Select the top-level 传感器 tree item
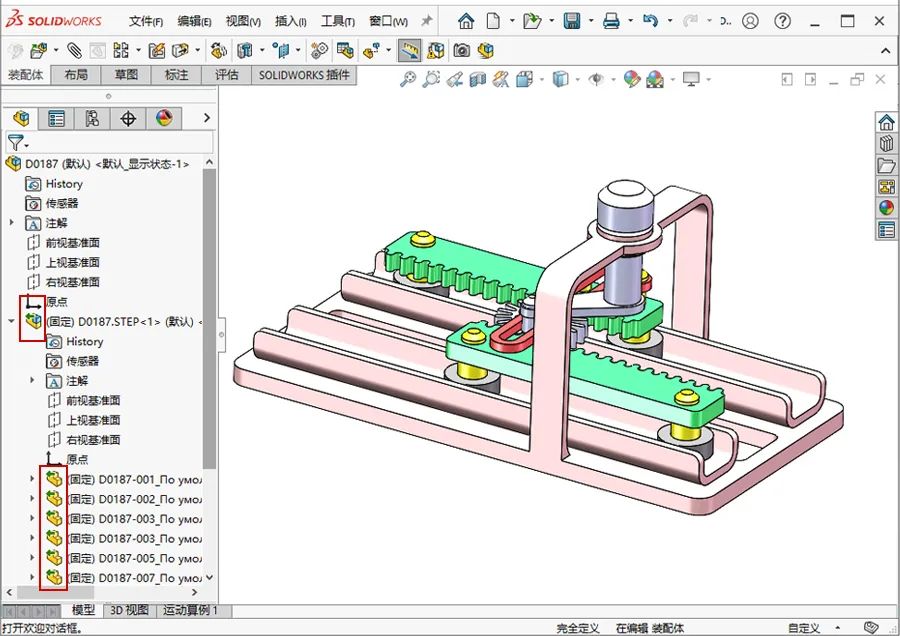The width and height of the screenshot is (900, 636). (61, 203)
